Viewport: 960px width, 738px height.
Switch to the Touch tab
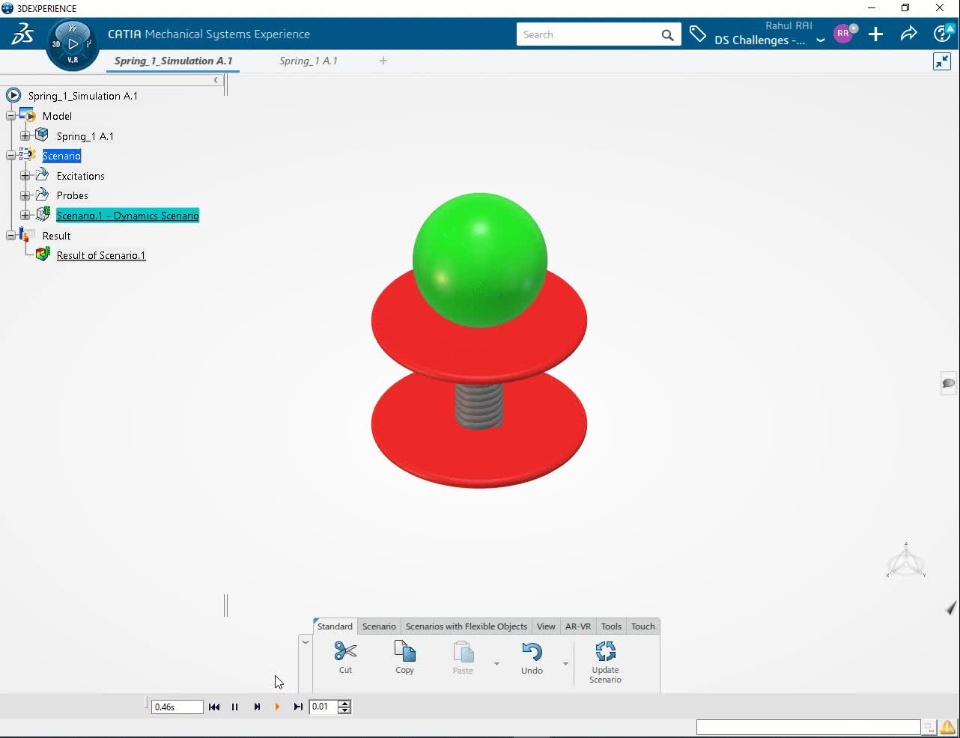coord(643,626)
